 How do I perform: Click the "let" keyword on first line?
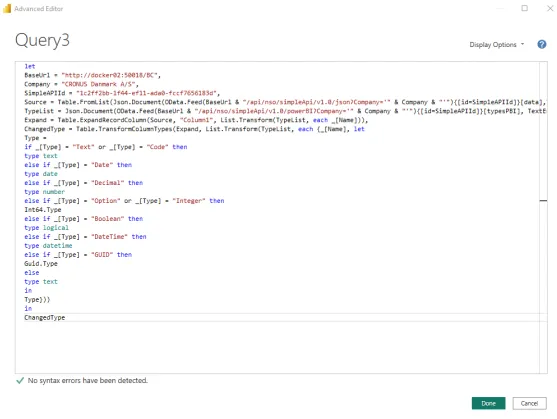click(x=30, y=66)
